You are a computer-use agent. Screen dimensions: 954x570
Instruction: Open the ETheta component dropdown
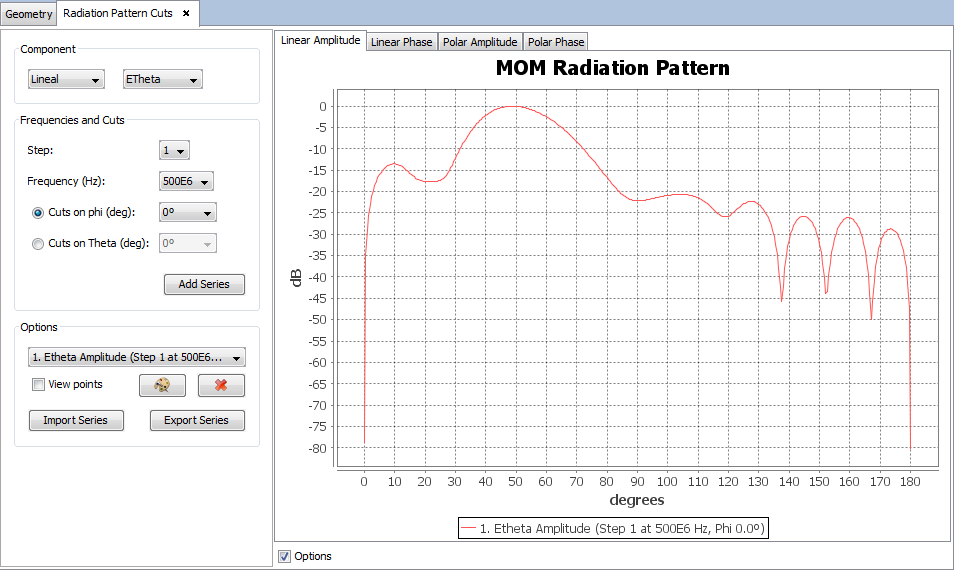click(x=162, y=79)
